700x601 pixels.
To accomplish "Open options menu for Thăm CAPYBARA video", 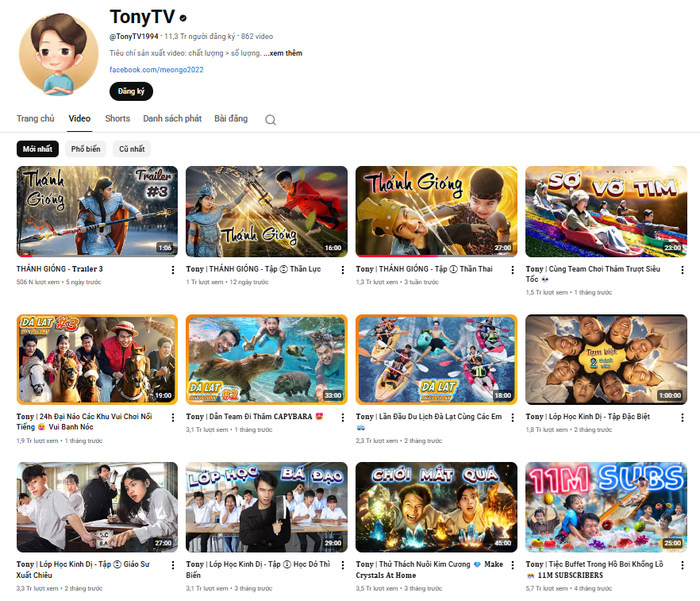I will coord(342,417).
